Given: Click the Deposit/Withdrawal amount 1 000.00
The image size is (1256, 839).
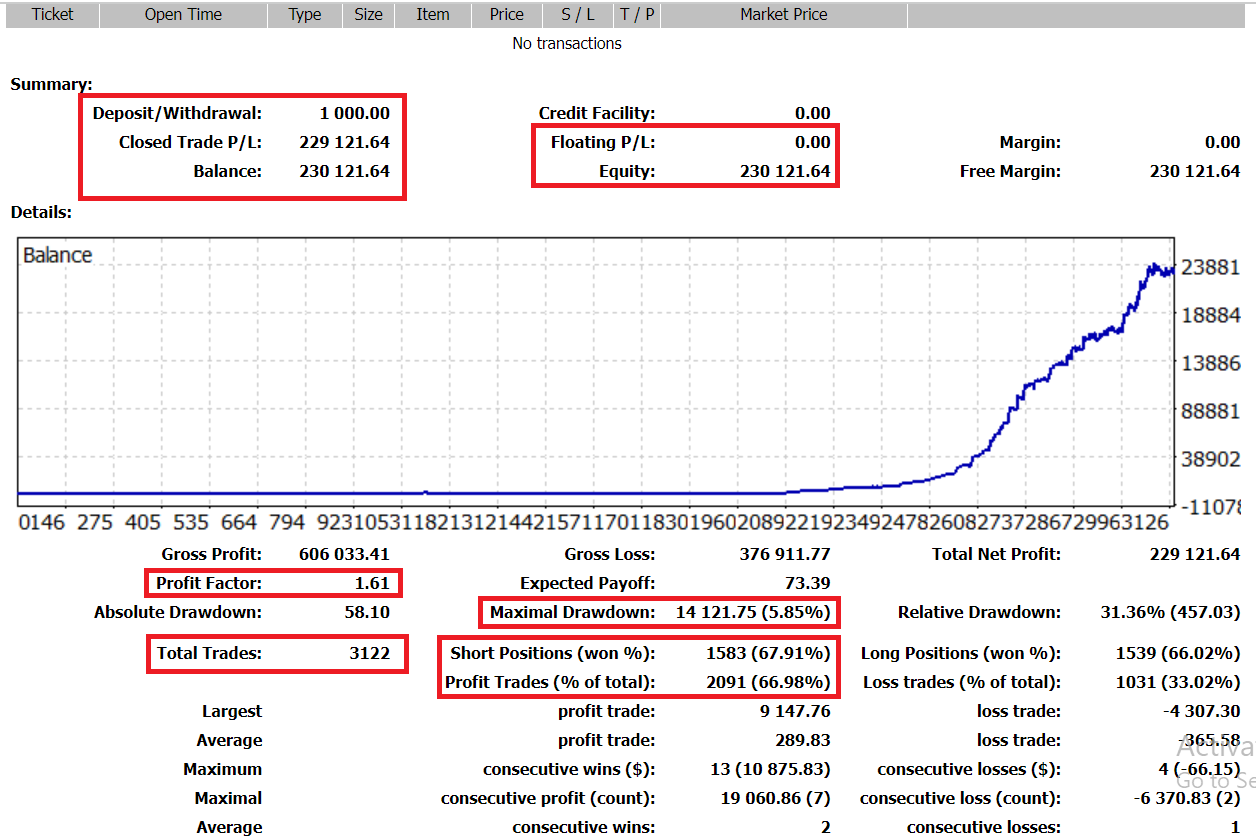Looking at the screenshot, I should point(354,113).
